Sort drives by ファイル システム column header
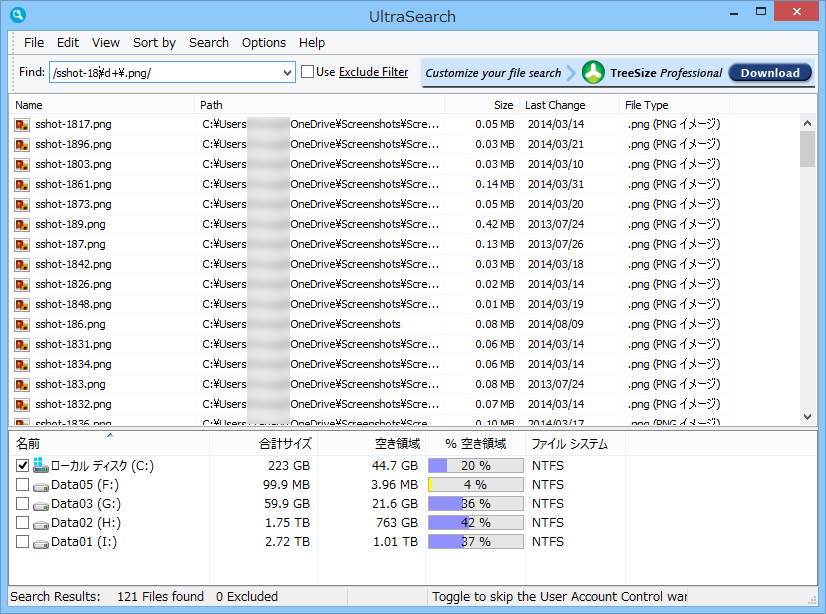 point(575,444)
